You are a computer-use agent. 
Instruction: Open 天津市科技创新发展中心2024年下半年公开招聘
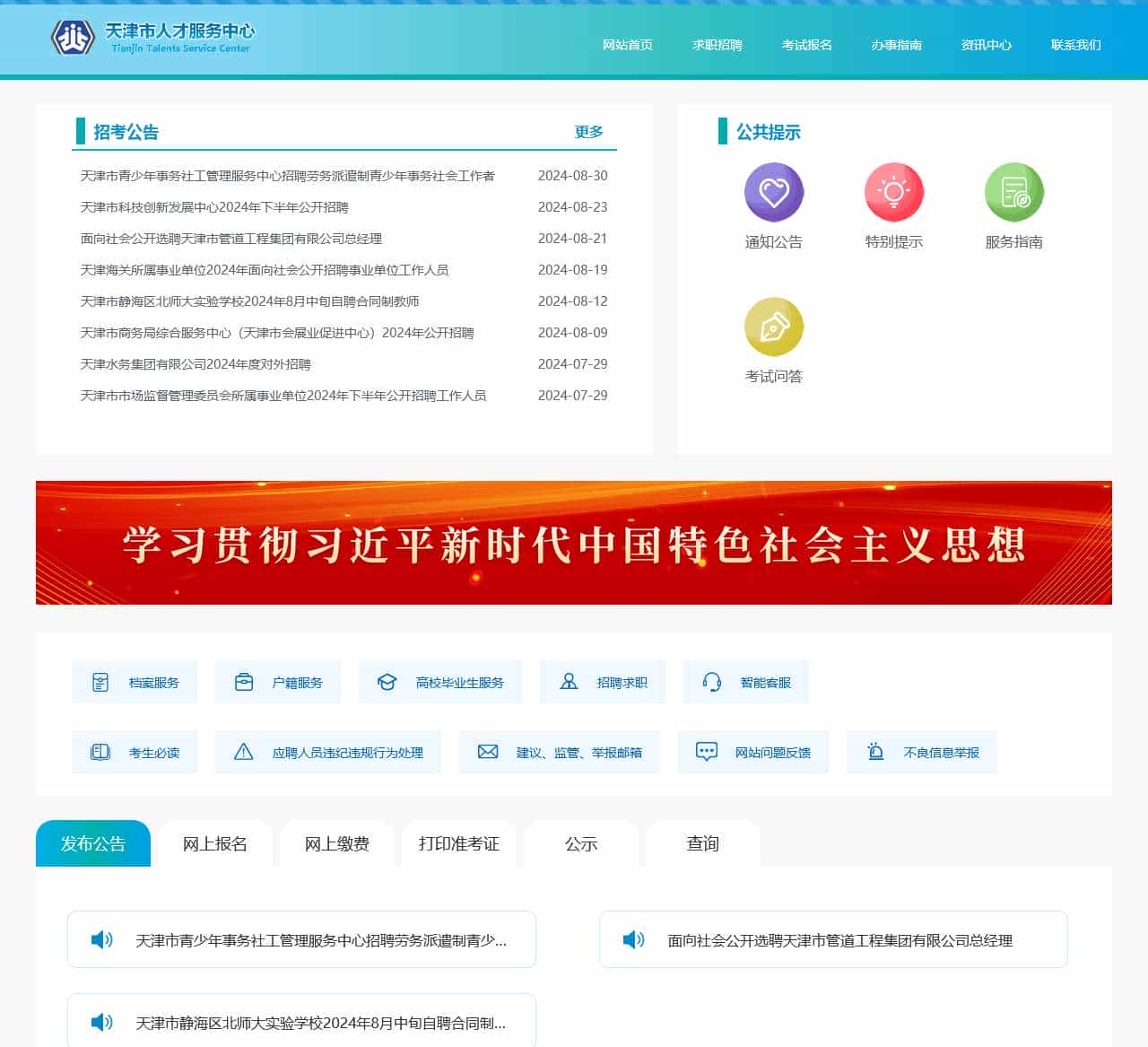point(214,207)
